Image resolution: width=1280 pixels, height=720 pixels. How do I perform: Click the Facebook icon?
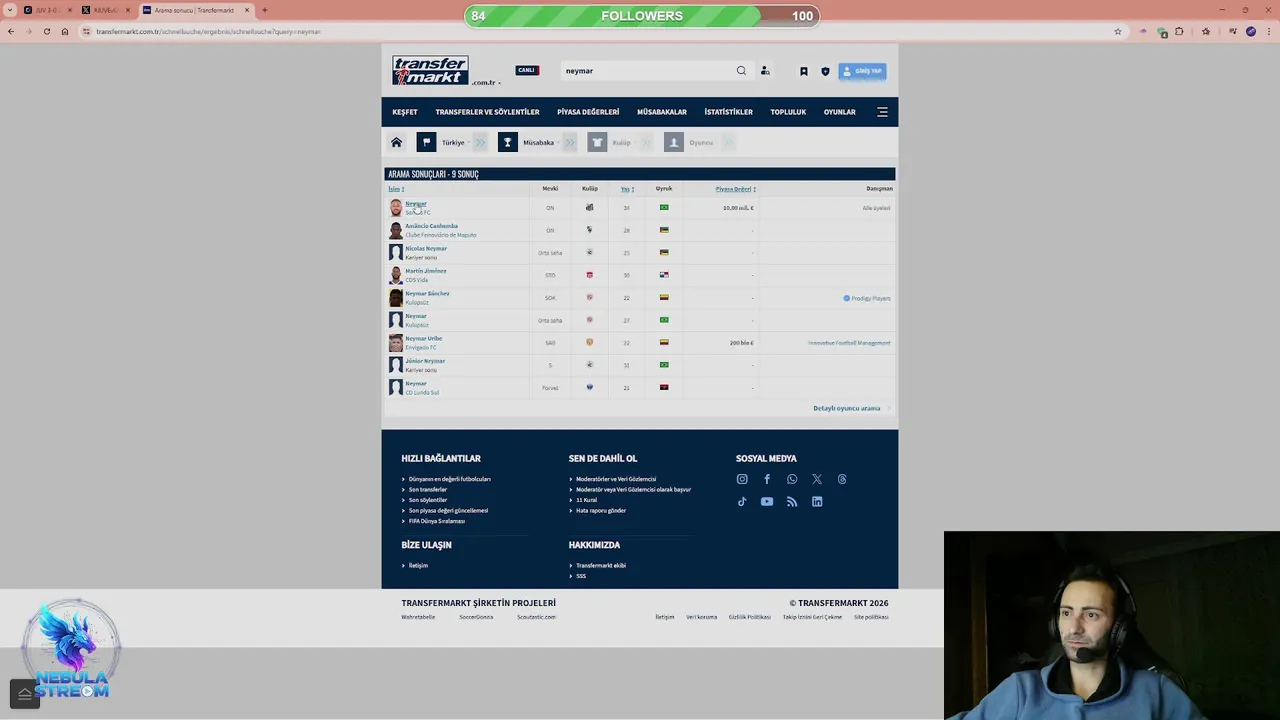point(767,479)
